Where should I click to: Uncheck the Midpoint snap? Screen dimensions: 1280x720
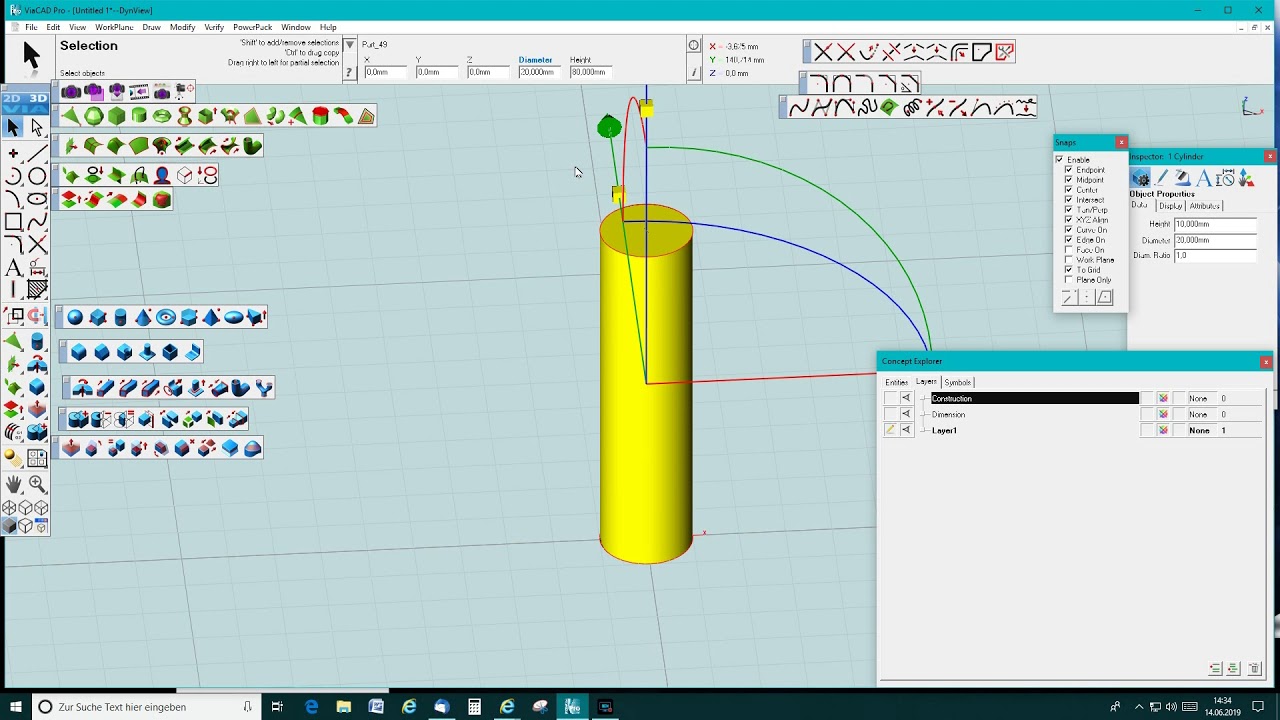click(x=1069, y=180)
